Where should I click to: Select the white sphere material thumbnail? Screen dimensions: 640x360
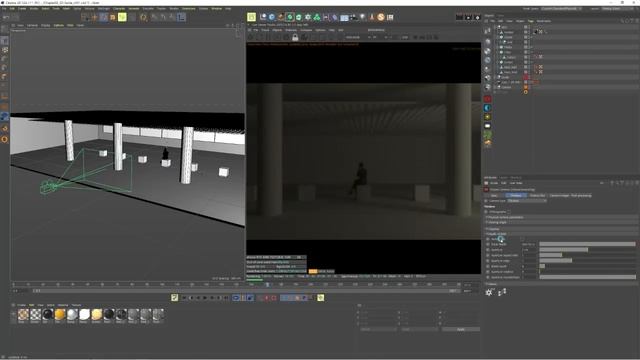click(x=84, y=314)
